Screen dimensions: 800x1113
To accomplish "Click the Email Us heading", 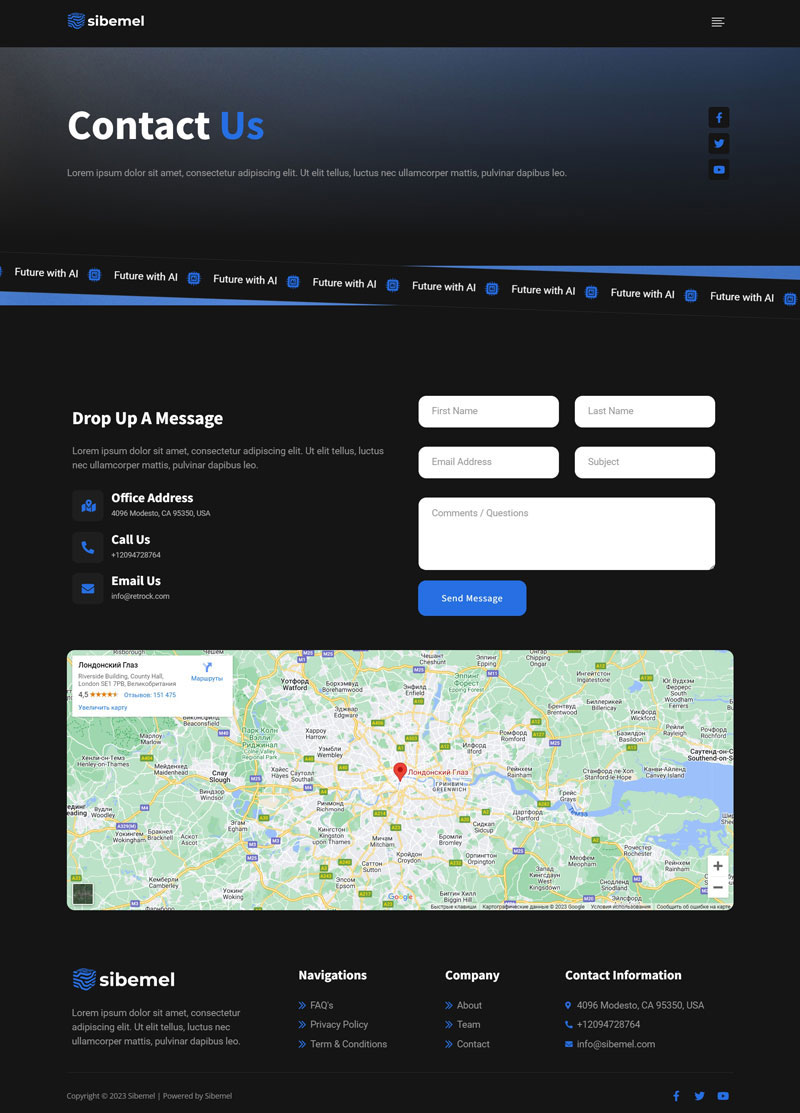I will (136, 581).
